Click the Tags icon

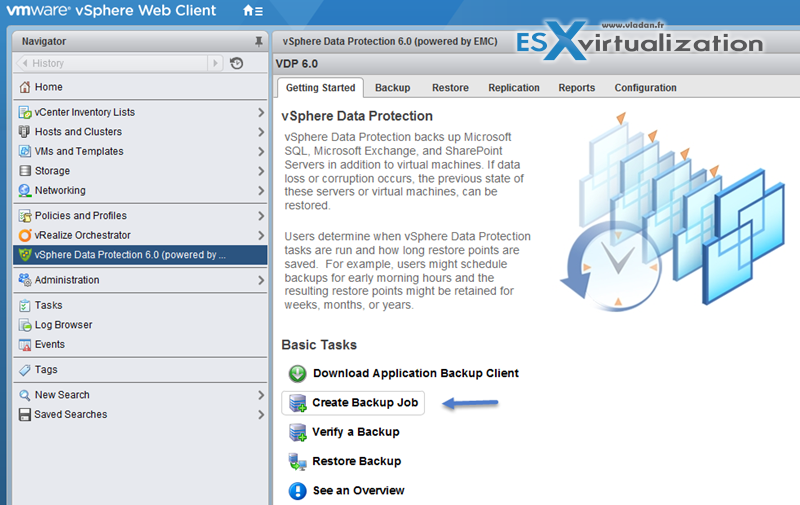click(x=24, y=370)
